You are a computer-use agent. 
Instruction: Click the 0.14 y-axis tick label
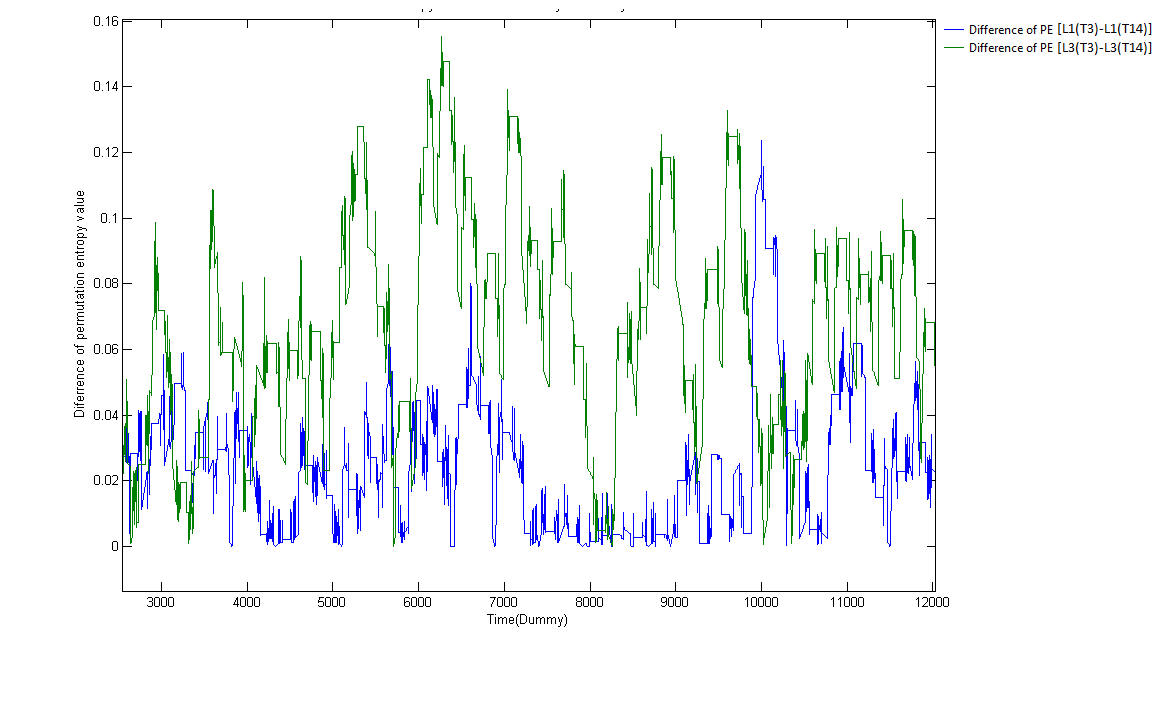click(x=105, y=86)
